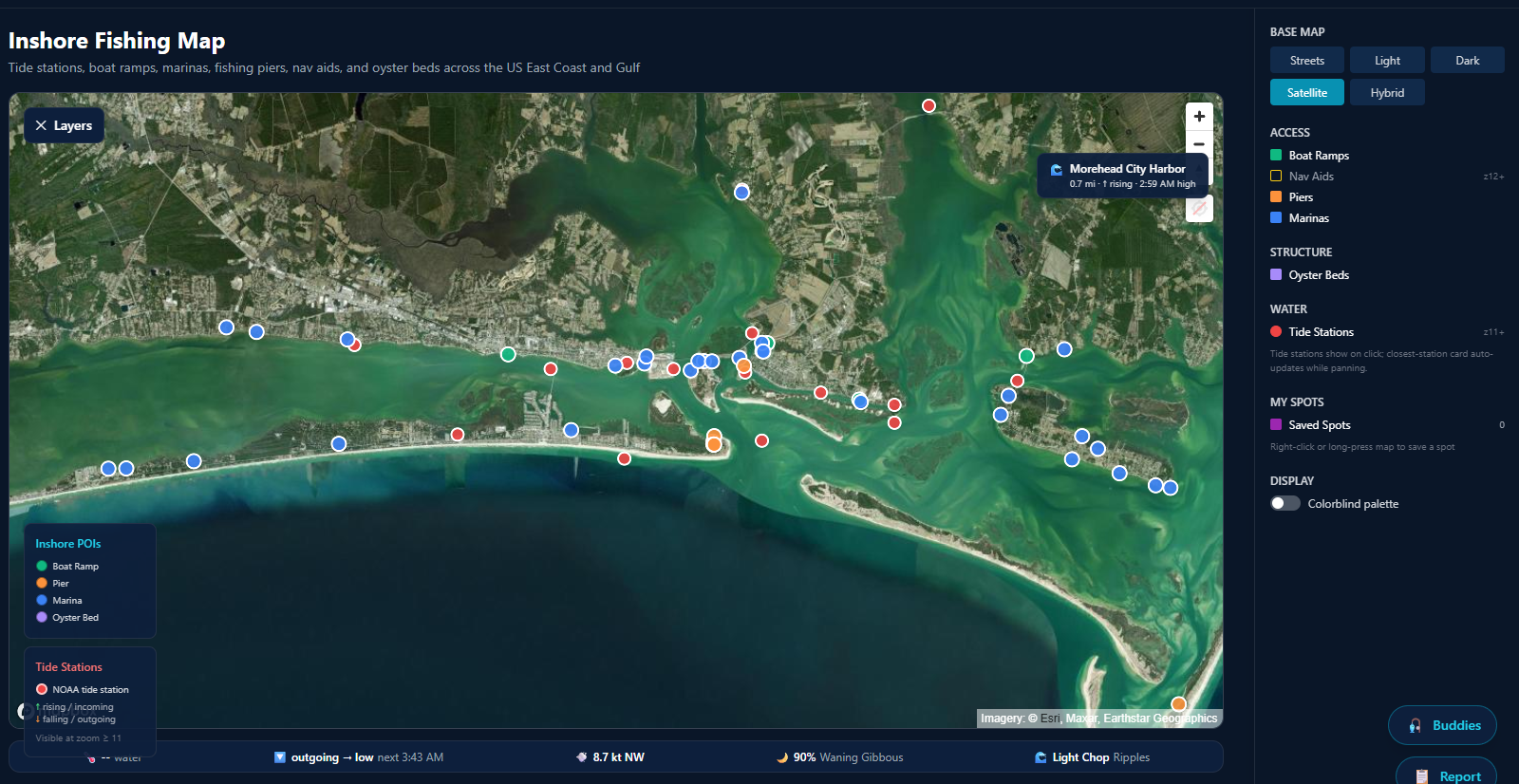Screen dimensions: 1519x784
Task: Zoom in with the plus map control
Action: click(1199, 116)
